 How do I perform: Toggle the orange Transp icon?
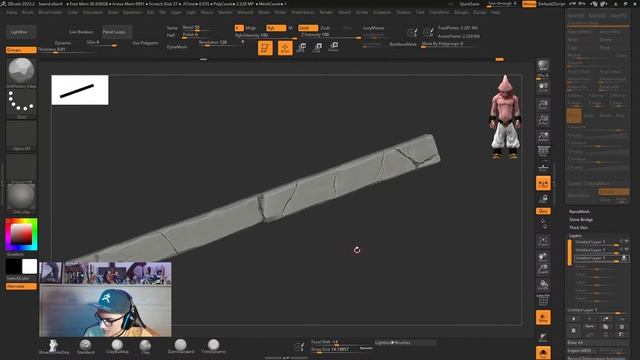click(543, 318)
